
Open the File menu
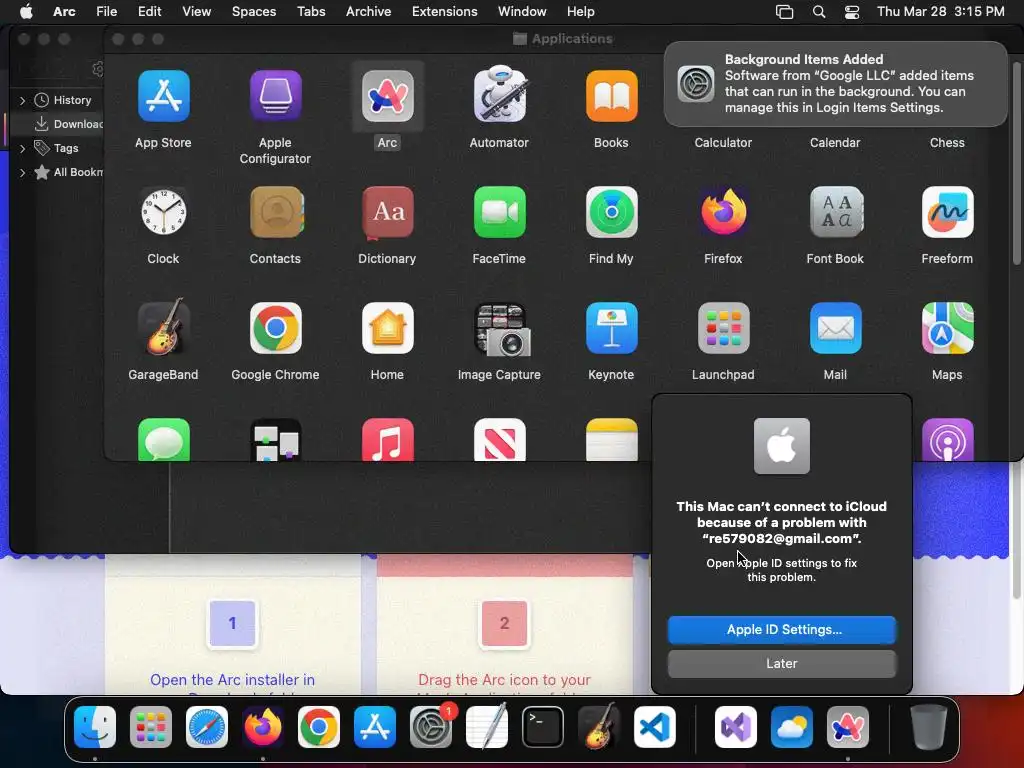(106, 11)
